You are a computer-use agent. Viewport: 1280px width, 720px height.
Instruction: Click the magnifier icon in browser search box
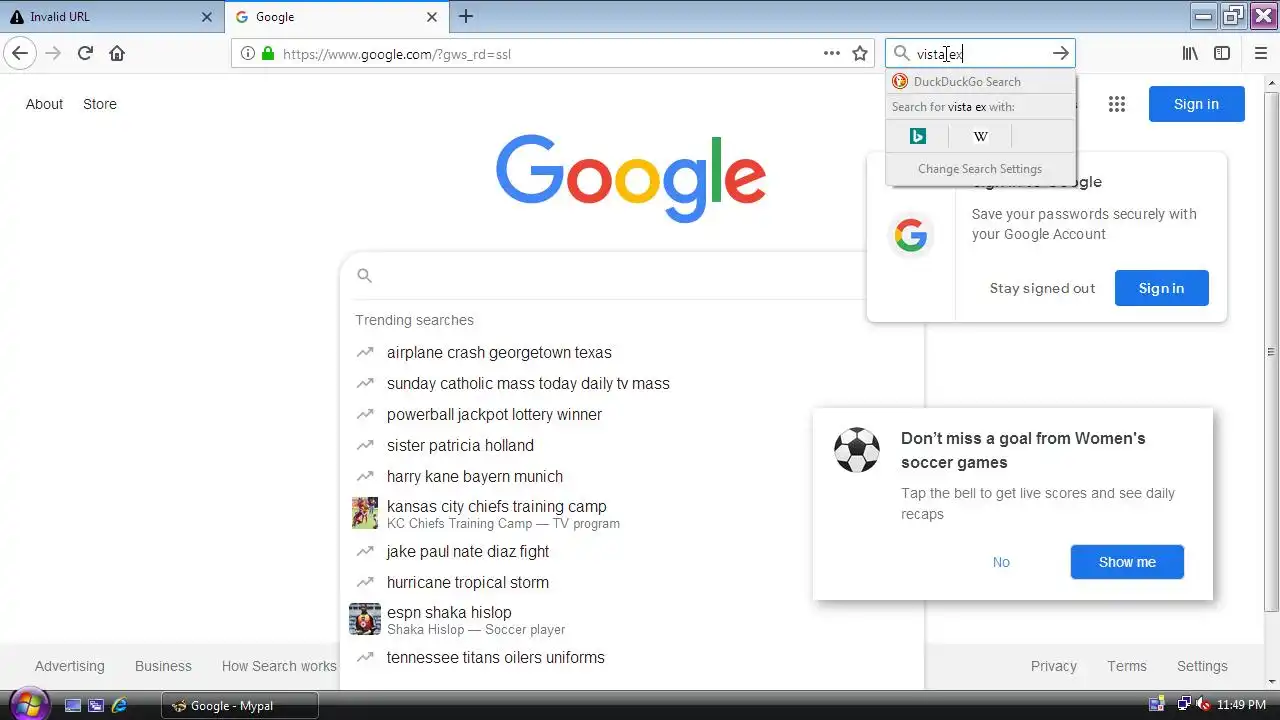coord(901,53)
